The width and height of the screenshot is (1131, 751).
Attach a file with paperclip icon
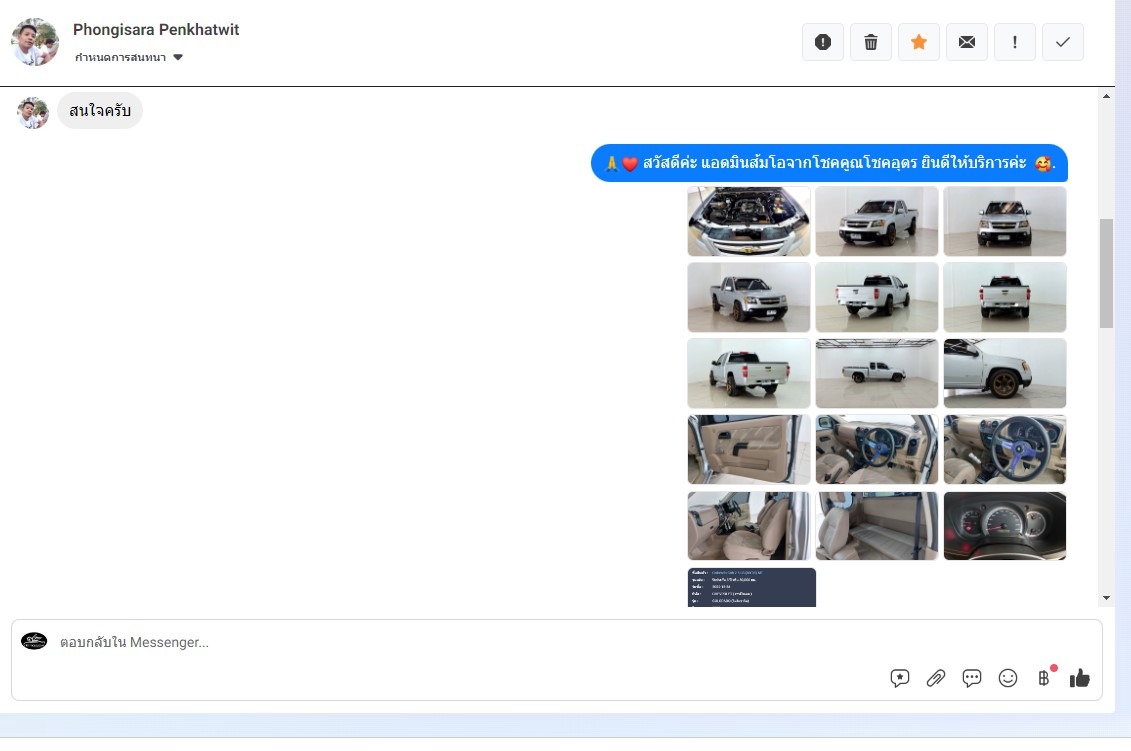936,678
